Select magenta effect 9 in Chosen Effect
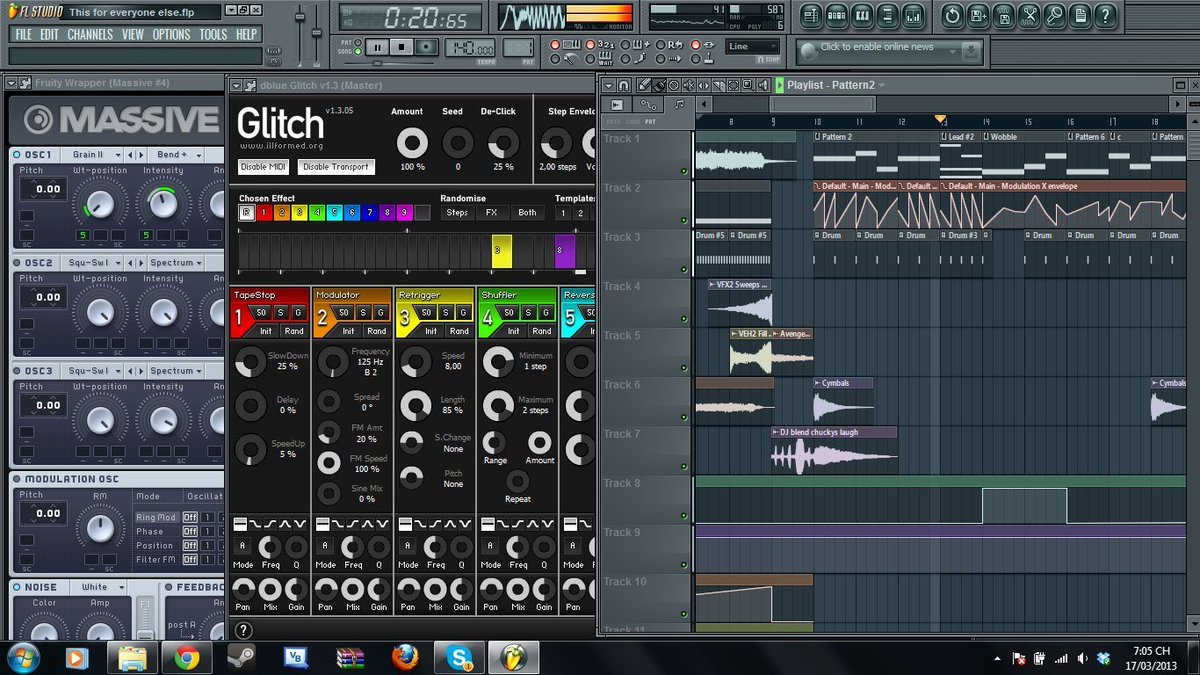 click(x=404, y=213)
